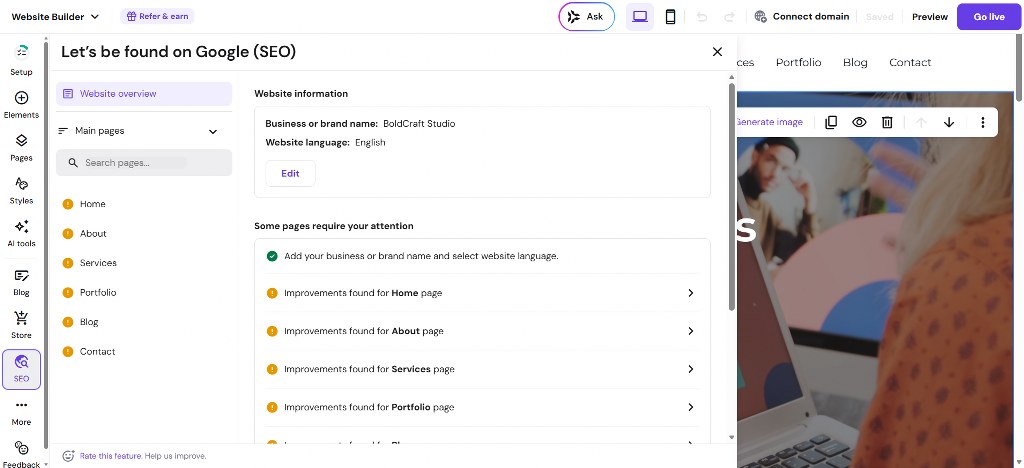Click Rate this feature link
1024x468 pixels.
pyautogui.click(x=110, y=456)
